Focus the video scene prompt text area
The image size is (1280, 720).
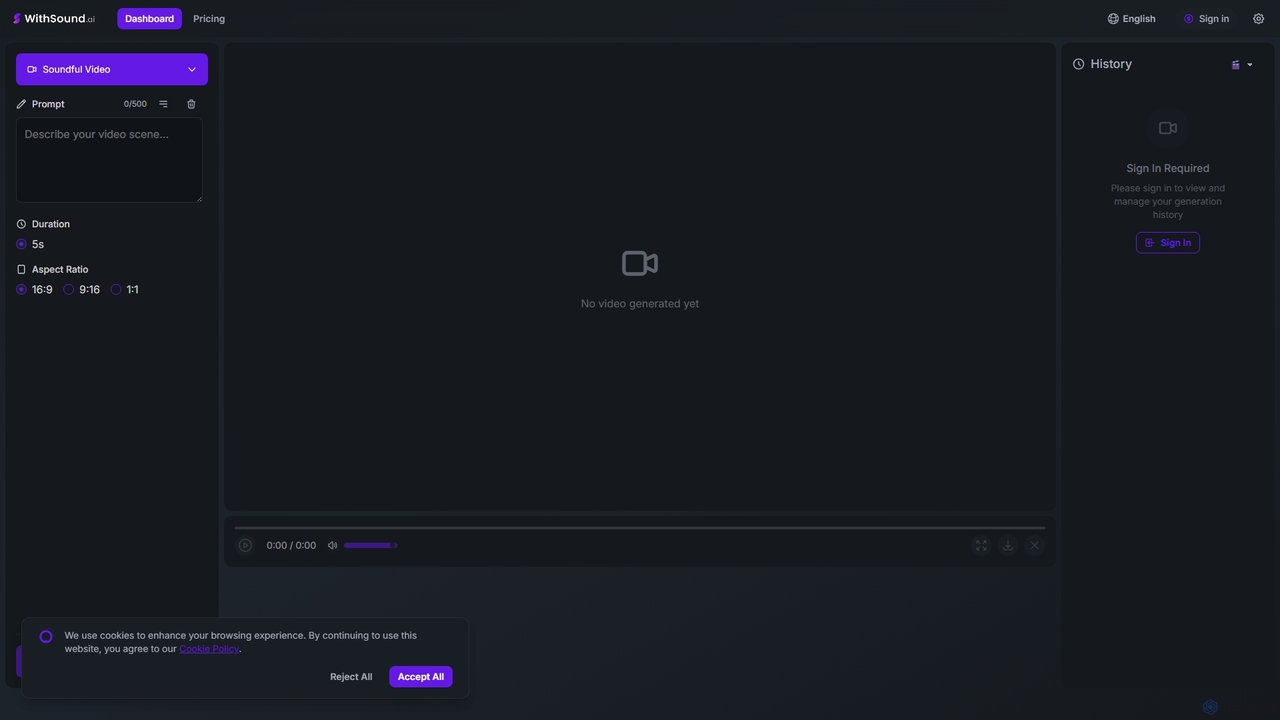[109, 160]
